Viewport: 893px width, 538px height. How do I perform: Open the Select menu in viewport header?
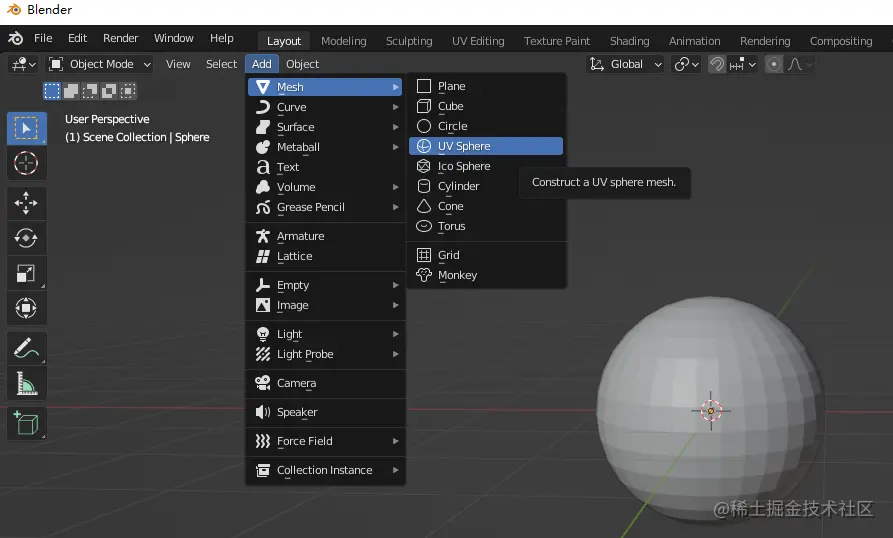pyautogui.click(x=221, y=64)
